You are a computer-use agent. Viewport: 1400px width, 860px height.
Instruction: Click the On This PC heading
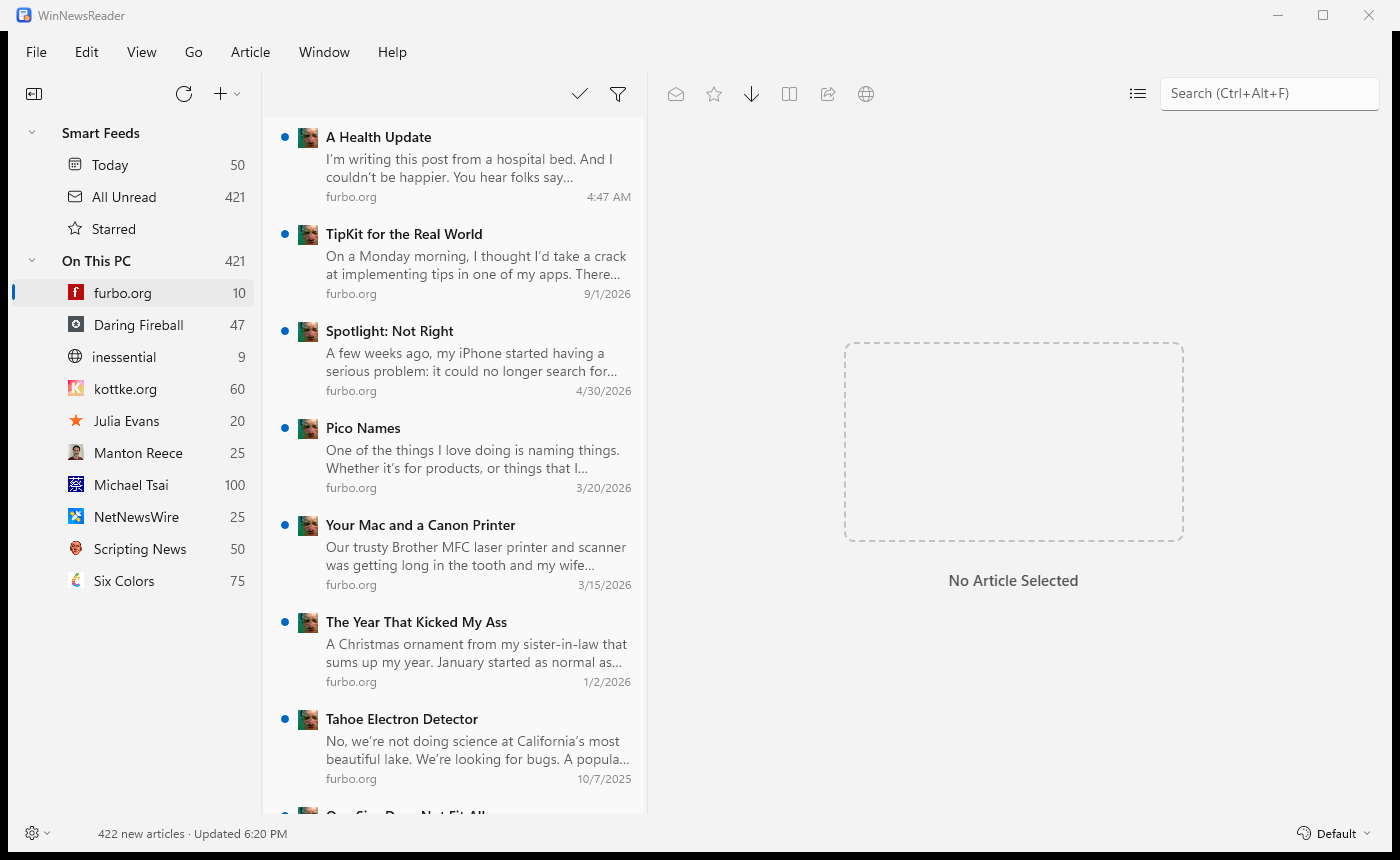point(96,261)
